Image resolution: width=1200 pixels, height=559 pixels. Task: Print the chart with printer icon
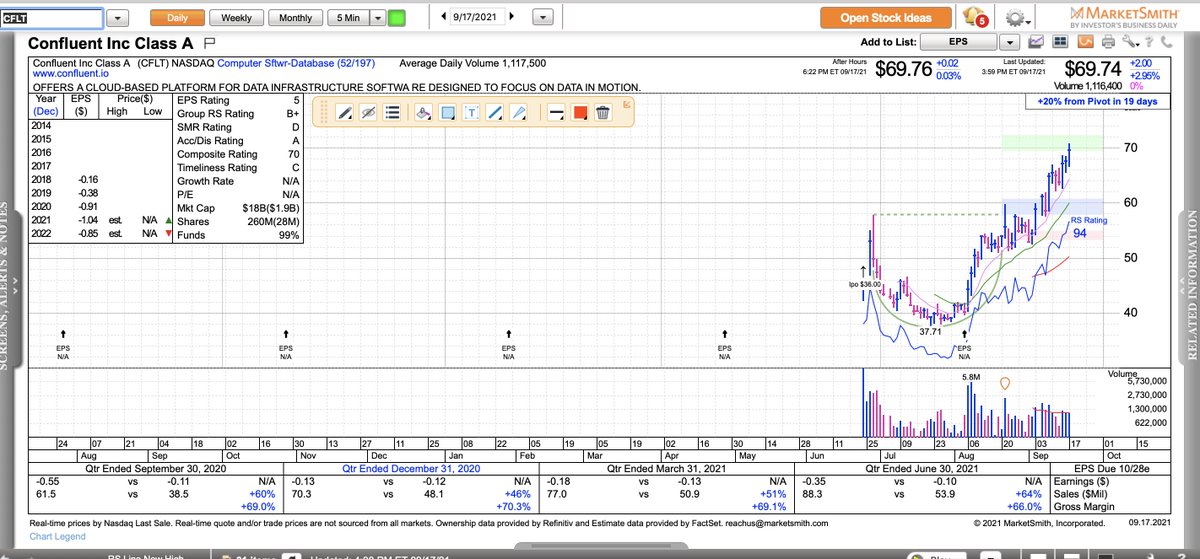pyautogui.click(x=1107, y=43)
